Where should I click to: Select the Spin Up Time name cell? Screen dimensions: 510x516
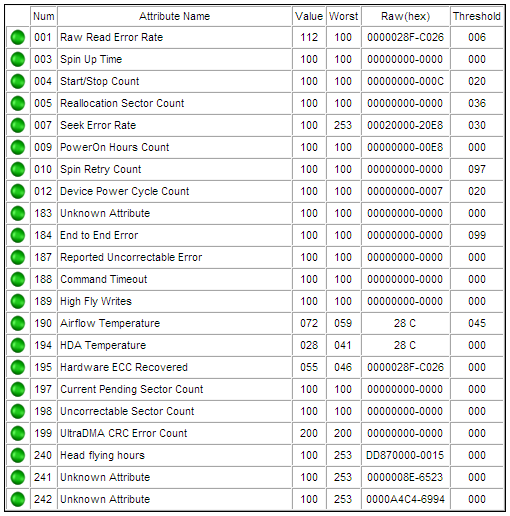[x=174, y=59]
